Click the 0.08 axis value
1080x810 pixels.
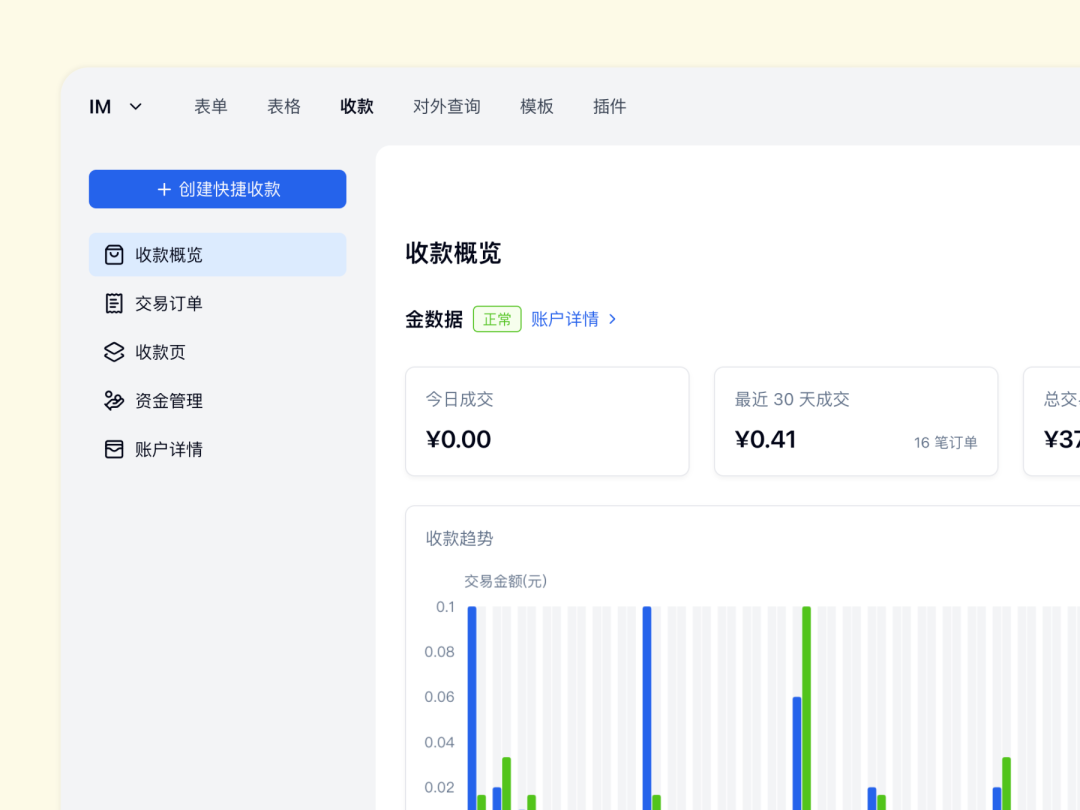tap(439, 652)
